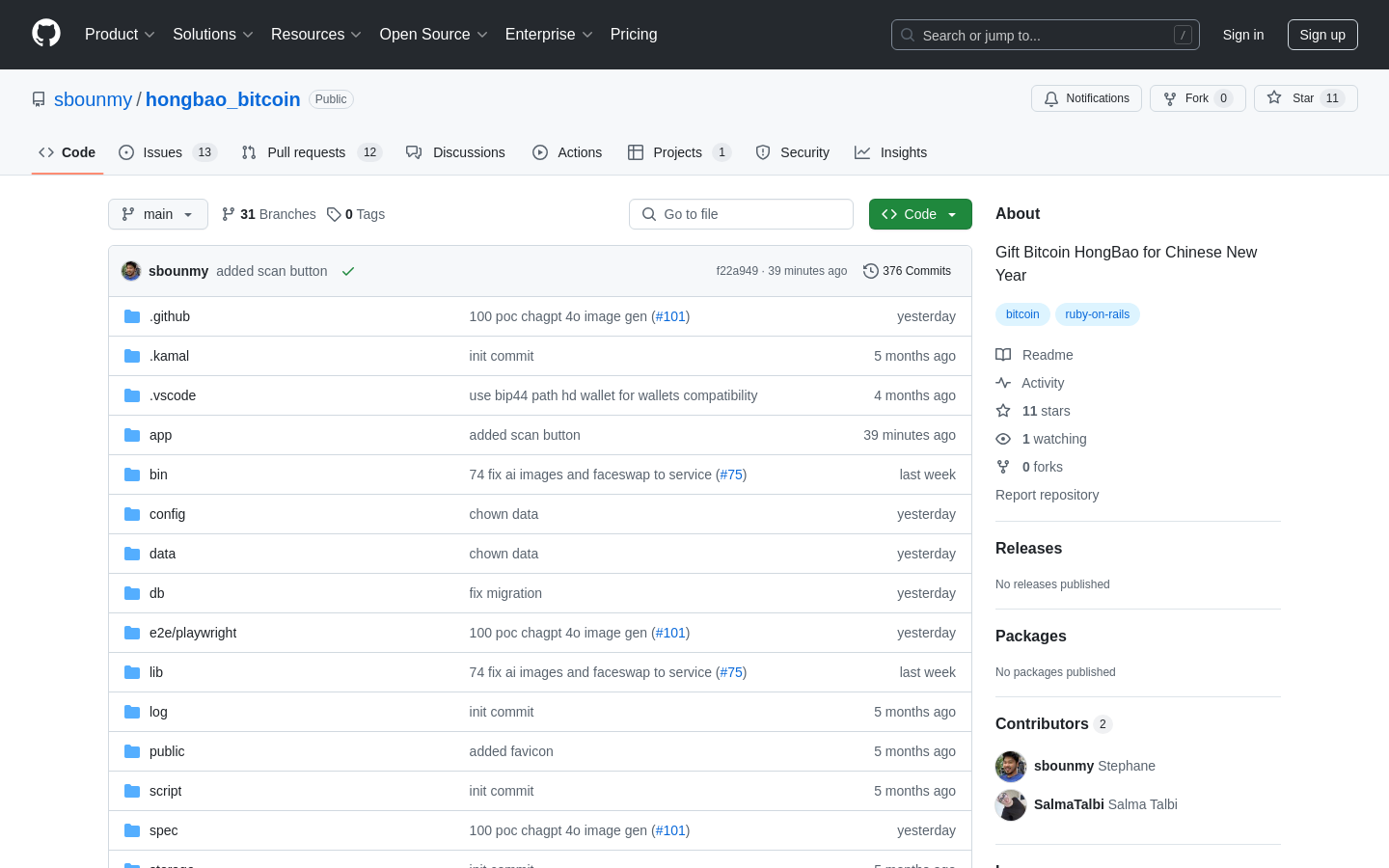
Task: Expand the Enterprise menu
Action: click(x=549, y=35)
